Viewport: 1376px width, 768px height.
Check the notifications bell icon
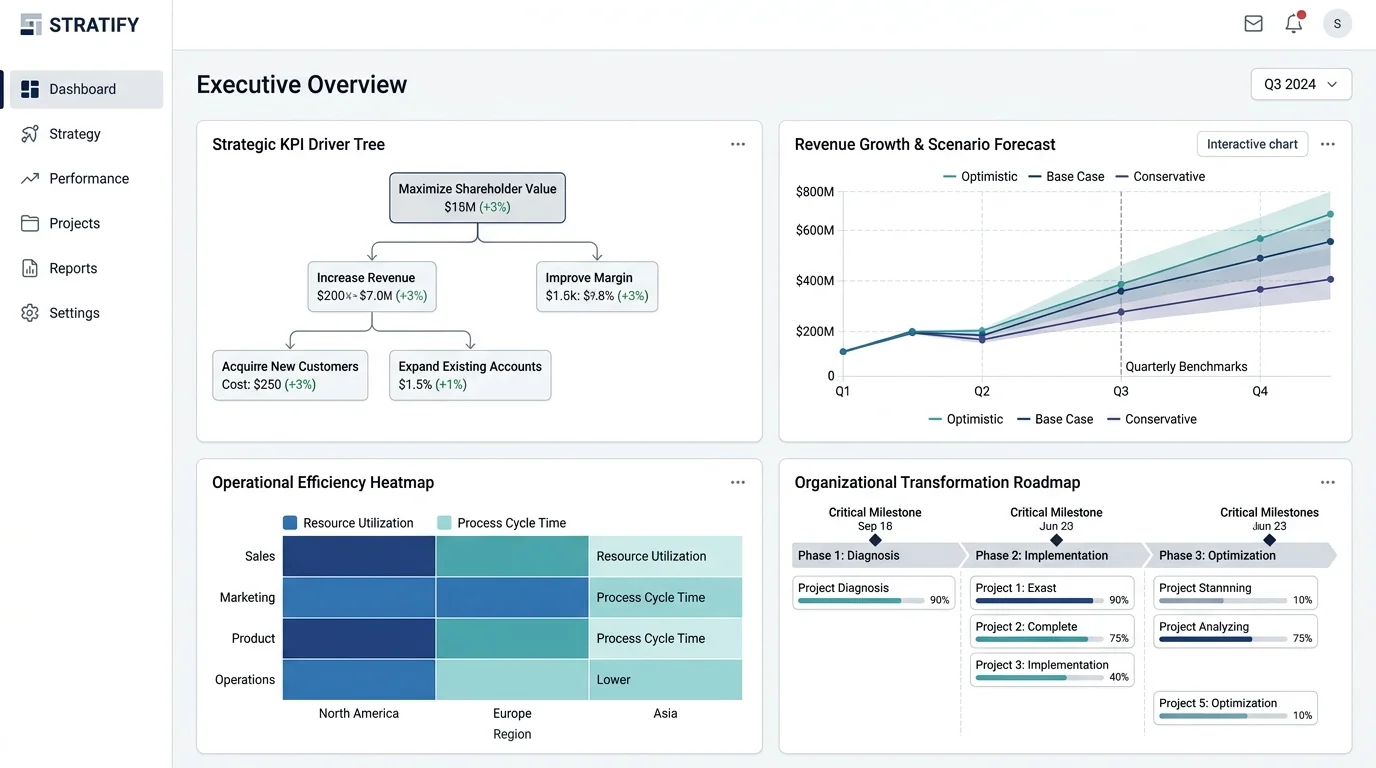click(1294, 24)
